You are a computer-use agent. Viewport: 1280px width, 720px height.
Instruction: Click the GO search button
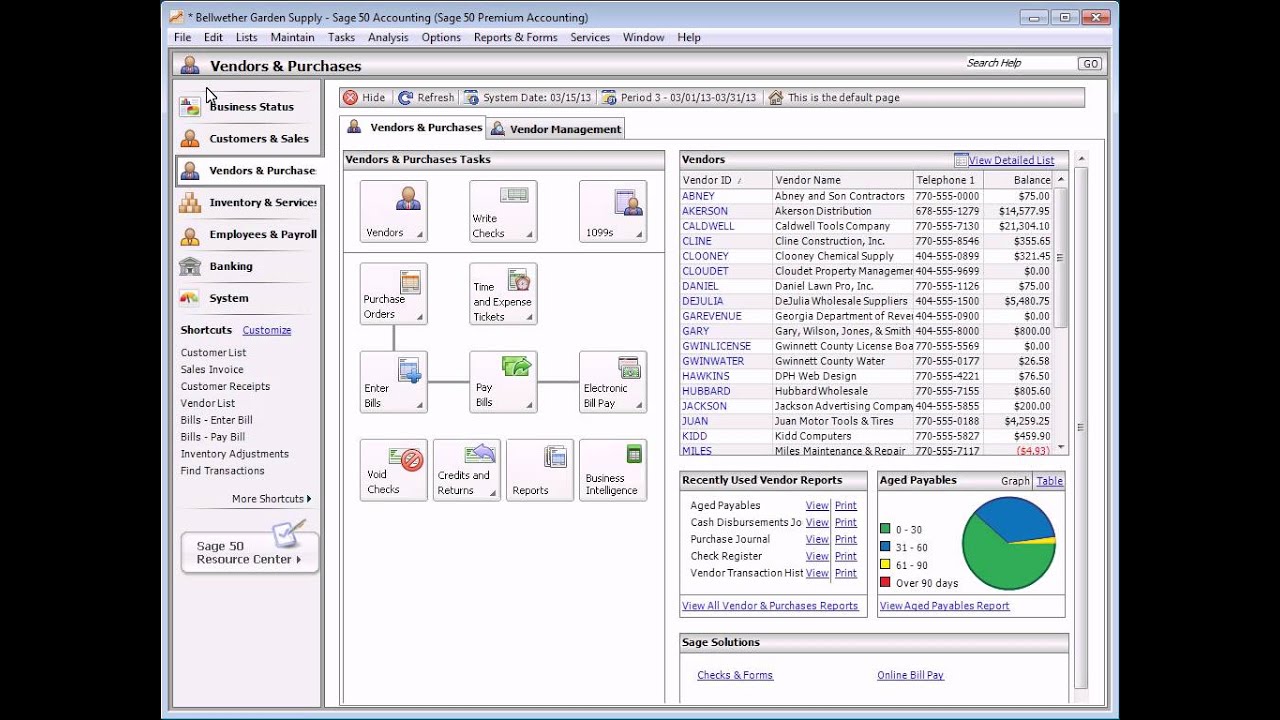(x=1090, y=63)
